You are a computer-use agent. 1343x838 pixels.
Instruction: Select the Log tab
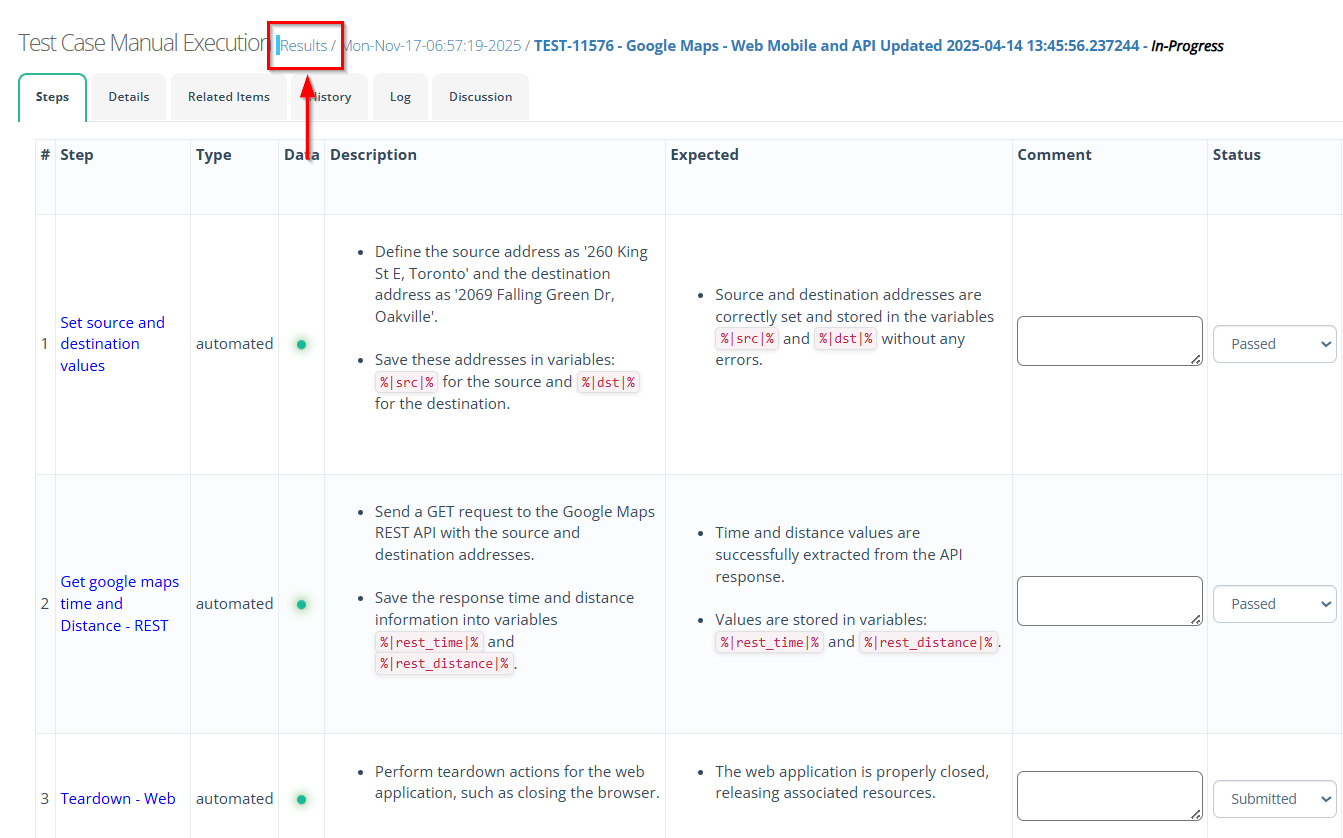pyautogui.click(x=400, y=97)
